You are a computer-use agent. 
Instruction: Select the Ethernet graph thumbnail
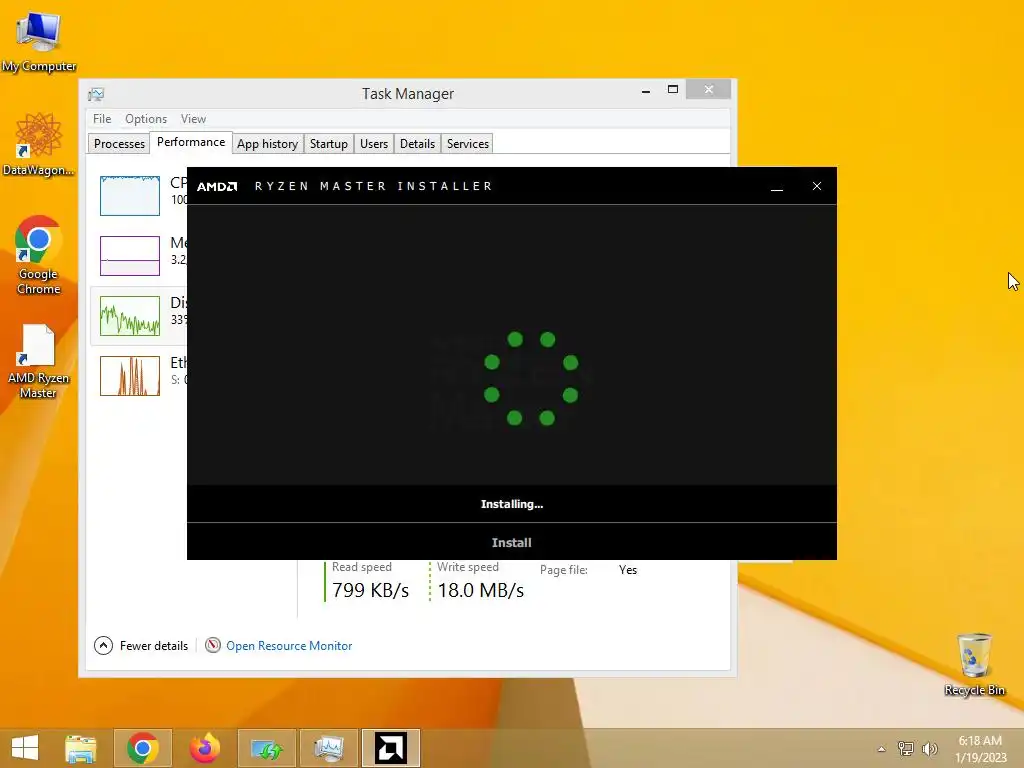(130, 376)
